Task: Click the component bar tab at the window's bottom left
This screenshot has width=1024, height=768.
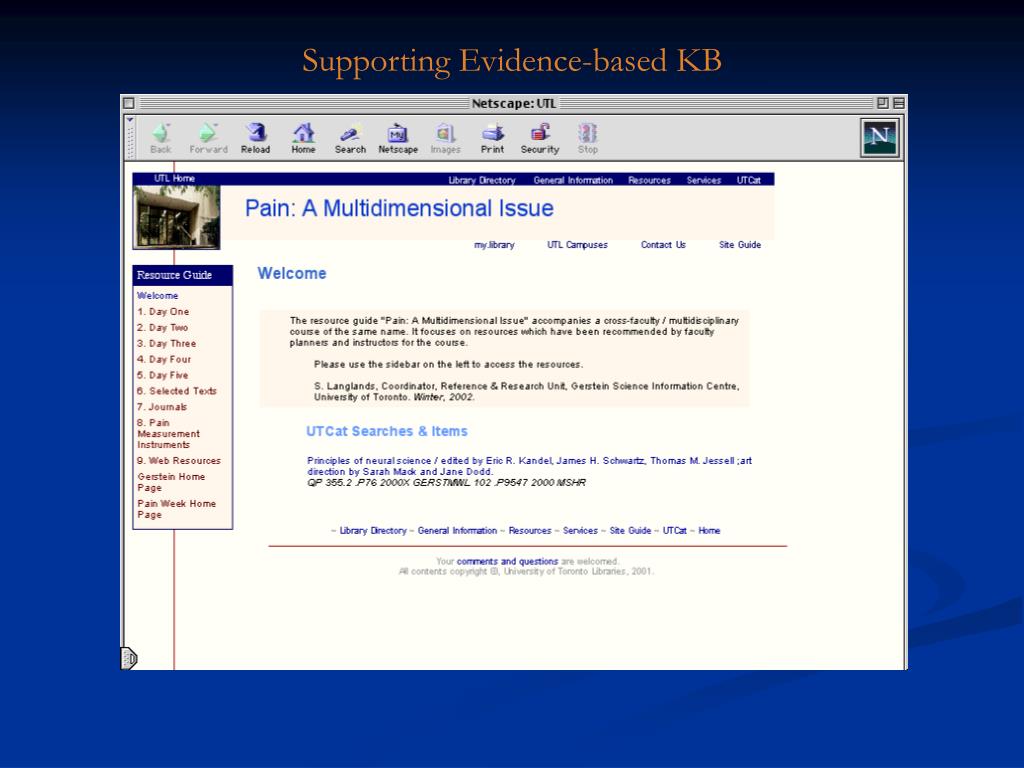Action: (x=129, y=658)
